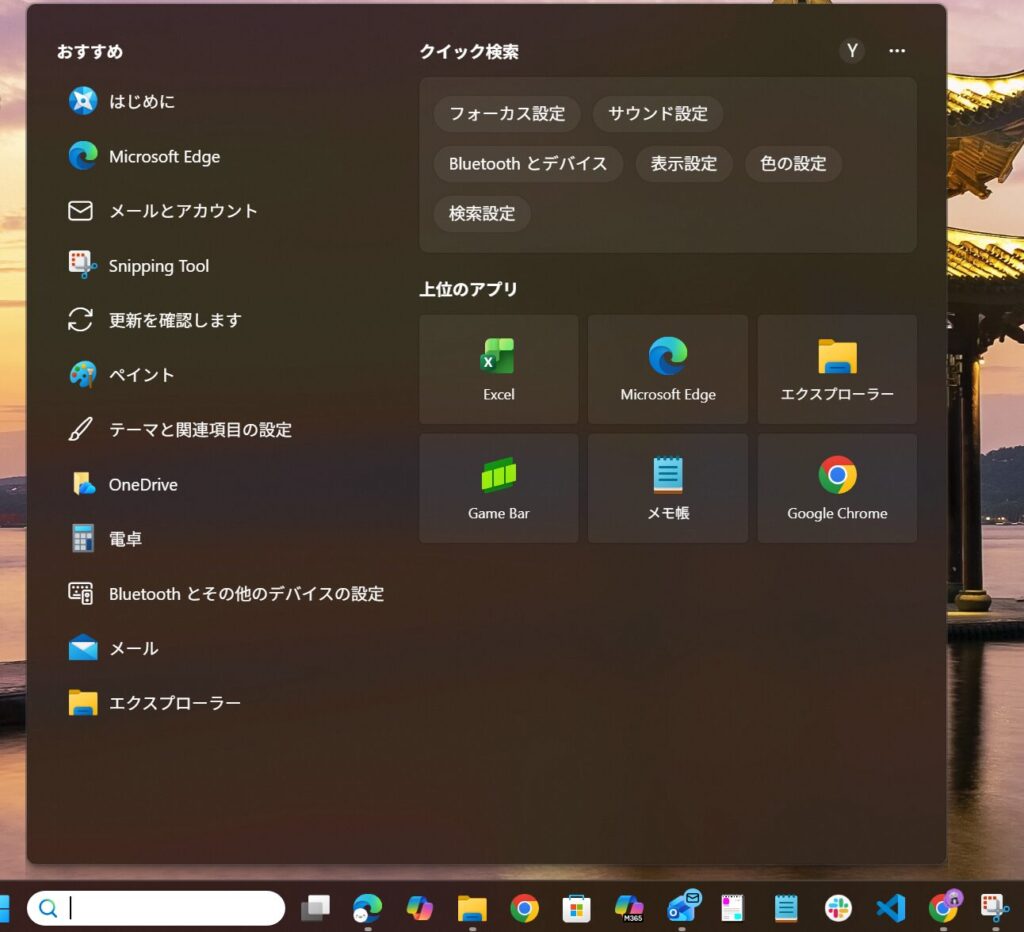
Task: Open Google Chrome tile in top apps
Action: coord(837,488)
